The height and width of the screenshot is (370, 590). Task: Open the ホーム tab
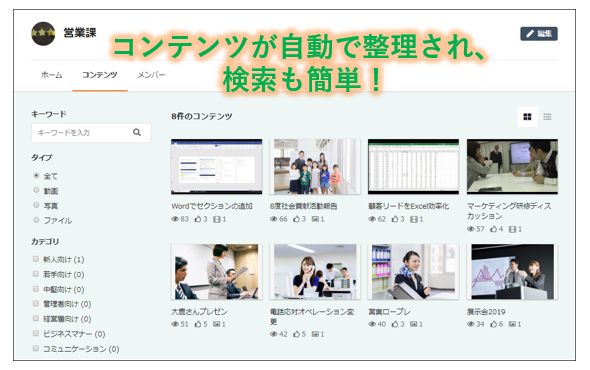click(52, 75)
